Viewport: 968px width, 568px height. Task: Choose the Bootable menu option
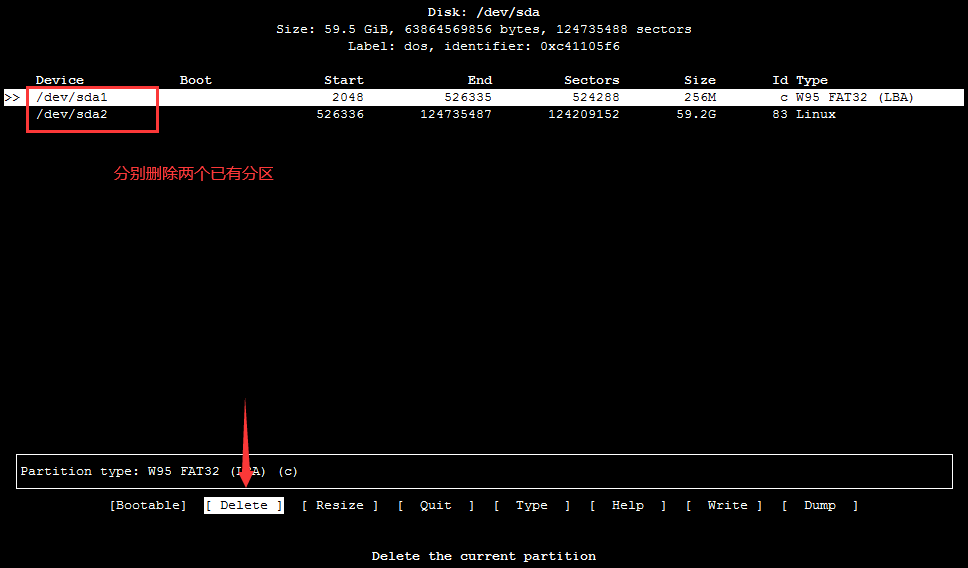pos(148,505)
